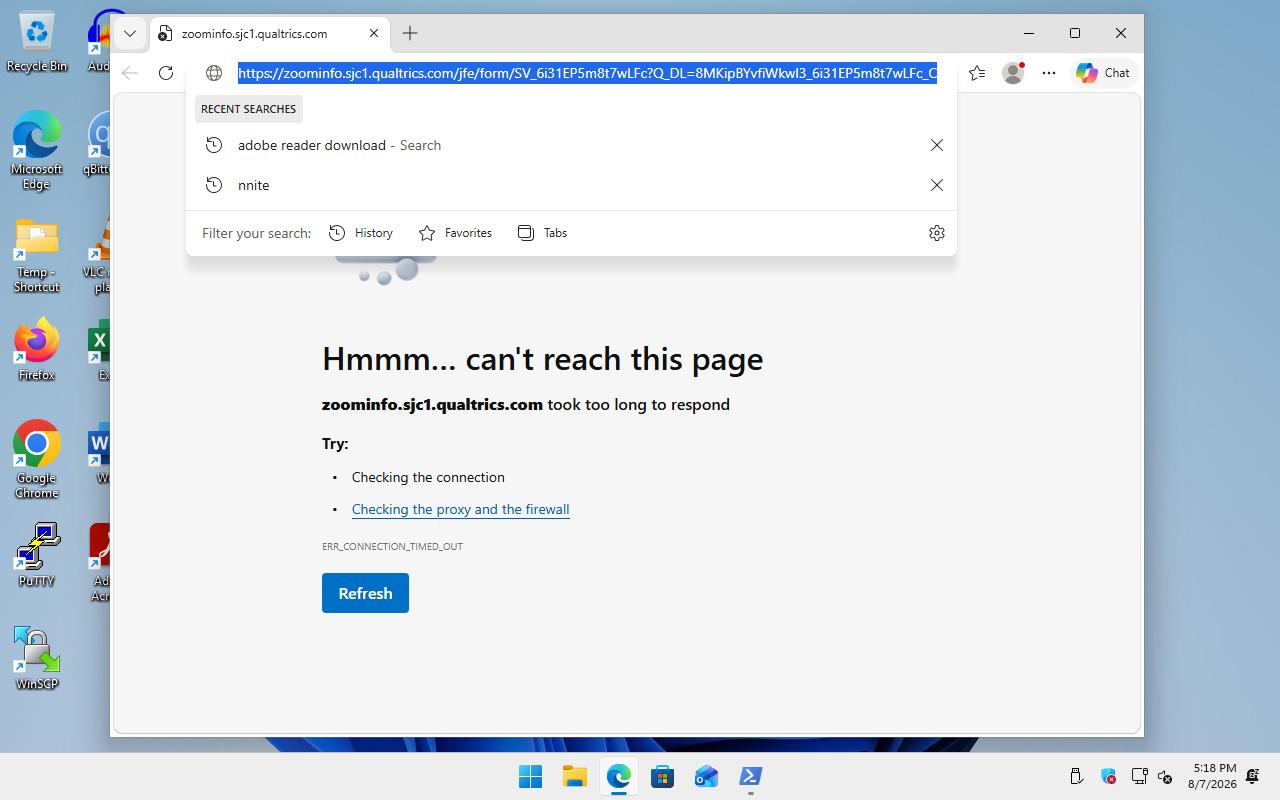Click the browser back arrow
The height and width of the screenshot is (800, 1280).
pos(130,73)
